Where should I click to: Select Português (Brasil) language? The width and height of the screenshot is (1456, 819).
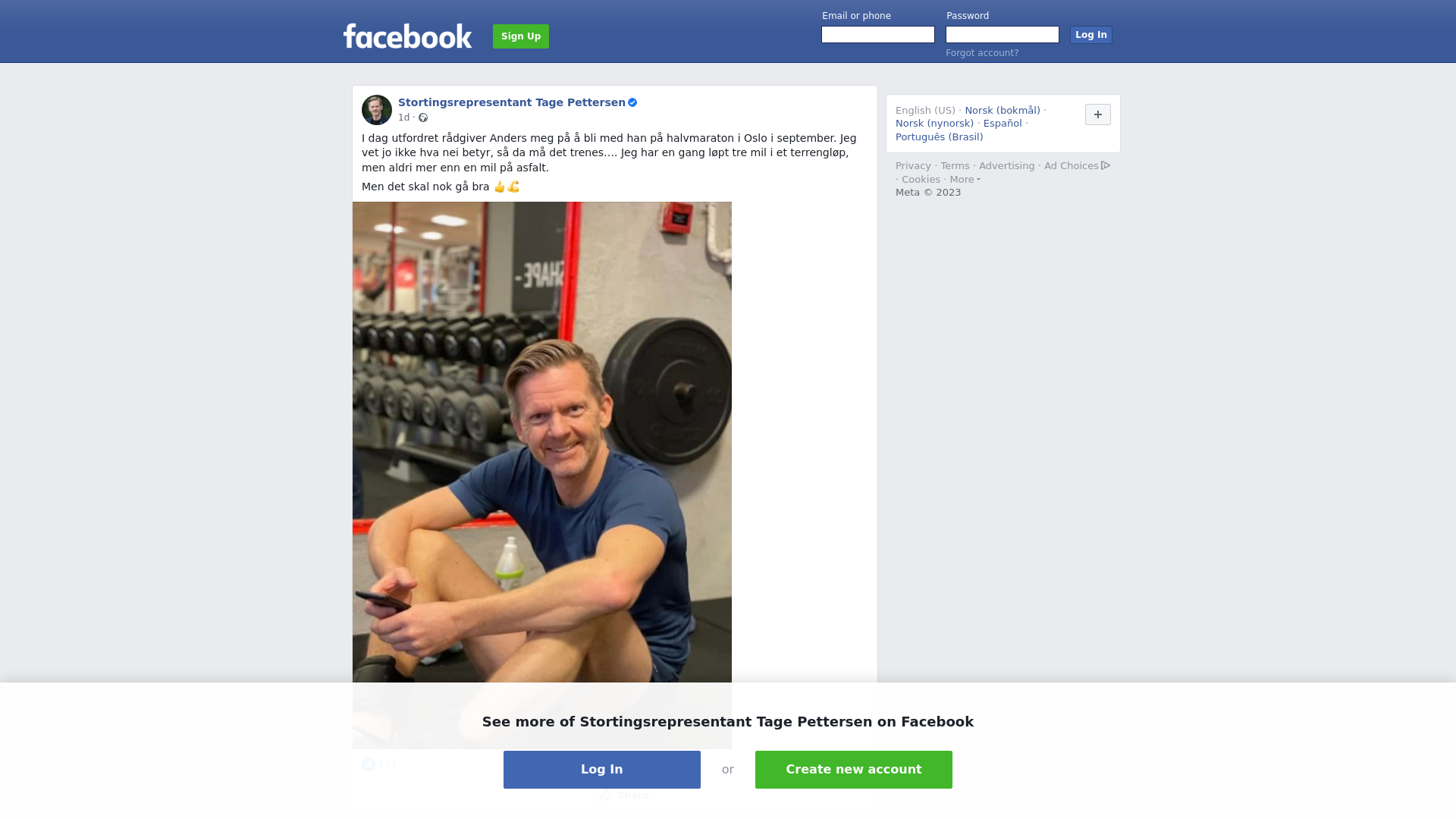click(x=939, y=137)
